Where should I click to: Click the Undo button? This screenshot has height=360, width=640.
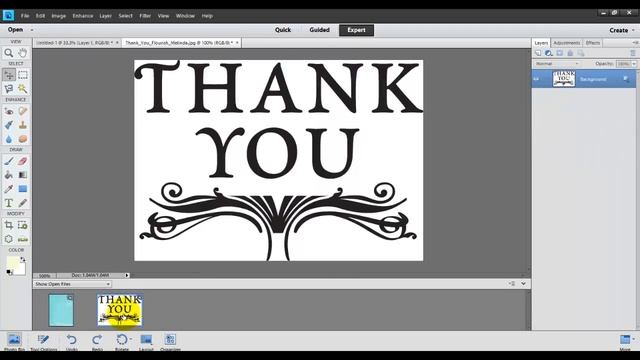click(71, 341)
